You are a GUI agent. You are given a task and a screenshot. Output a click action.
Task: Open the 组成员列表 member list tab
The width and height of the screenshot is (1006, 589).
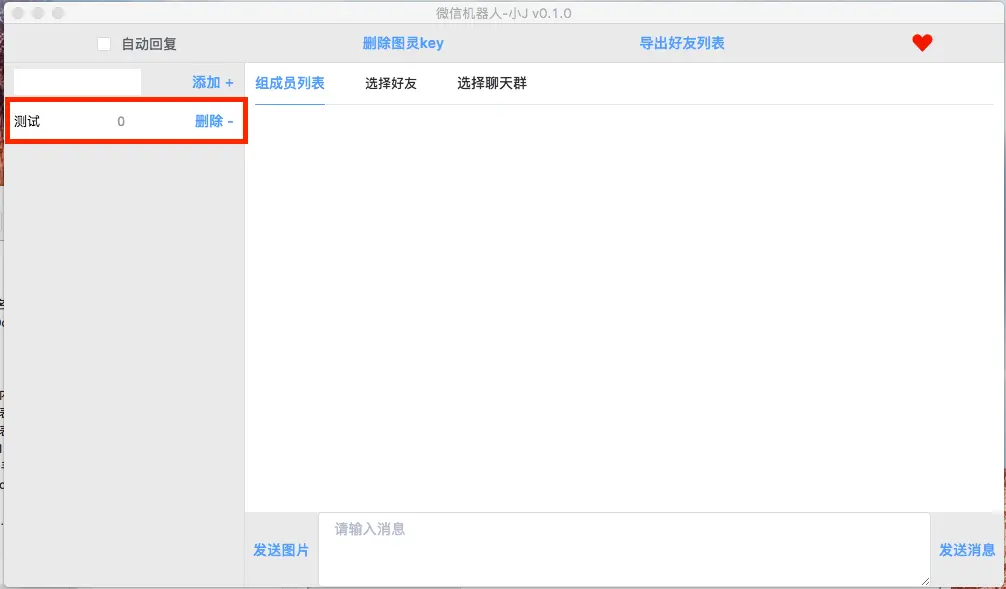(x=289, y=83)
